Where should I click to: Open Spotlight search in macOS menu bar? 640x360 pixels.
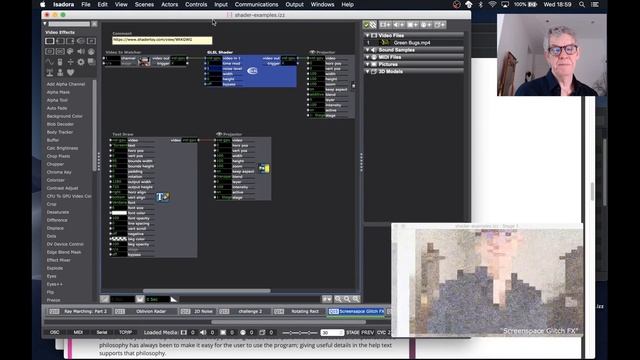click(x=582, y=4)
